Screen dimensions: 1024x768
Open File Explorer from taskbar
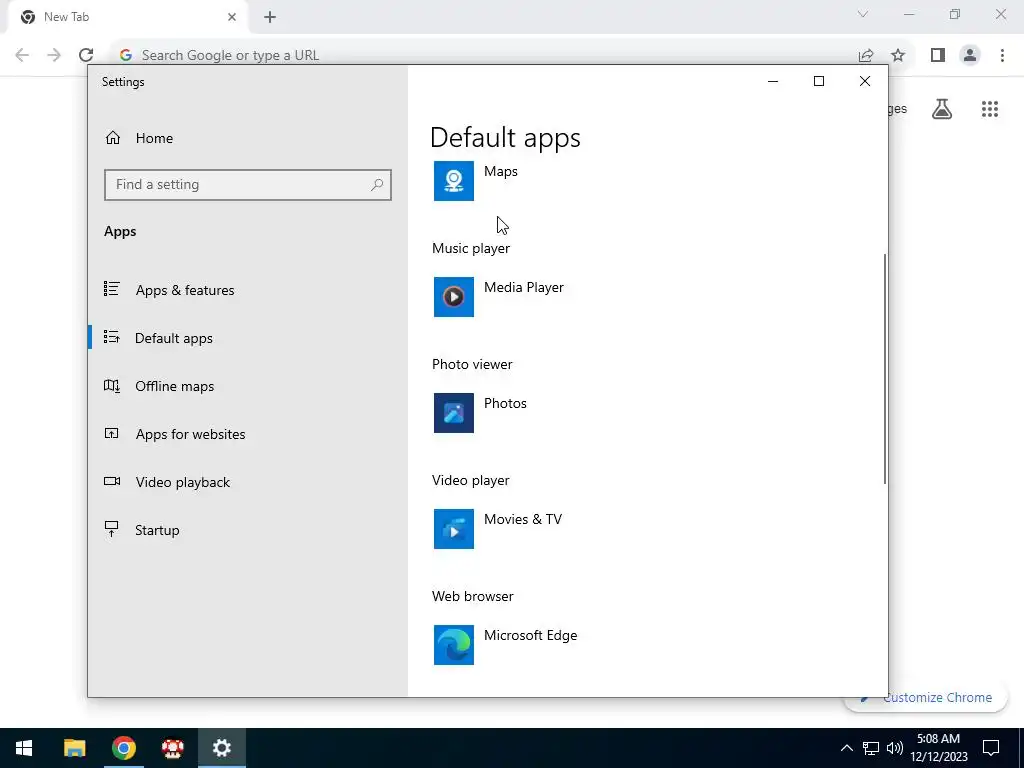(x=74, y=748)
